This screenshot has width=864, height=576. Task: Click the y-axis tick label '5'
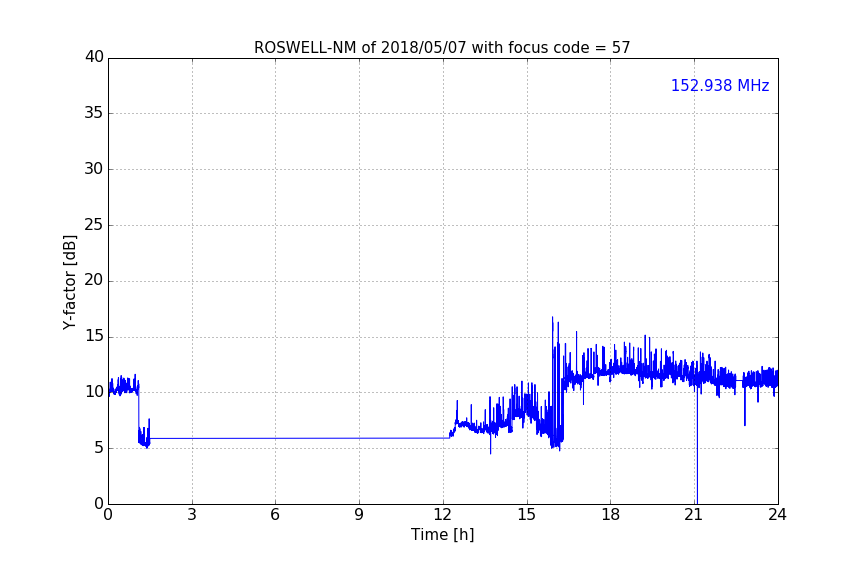point(99,448)
